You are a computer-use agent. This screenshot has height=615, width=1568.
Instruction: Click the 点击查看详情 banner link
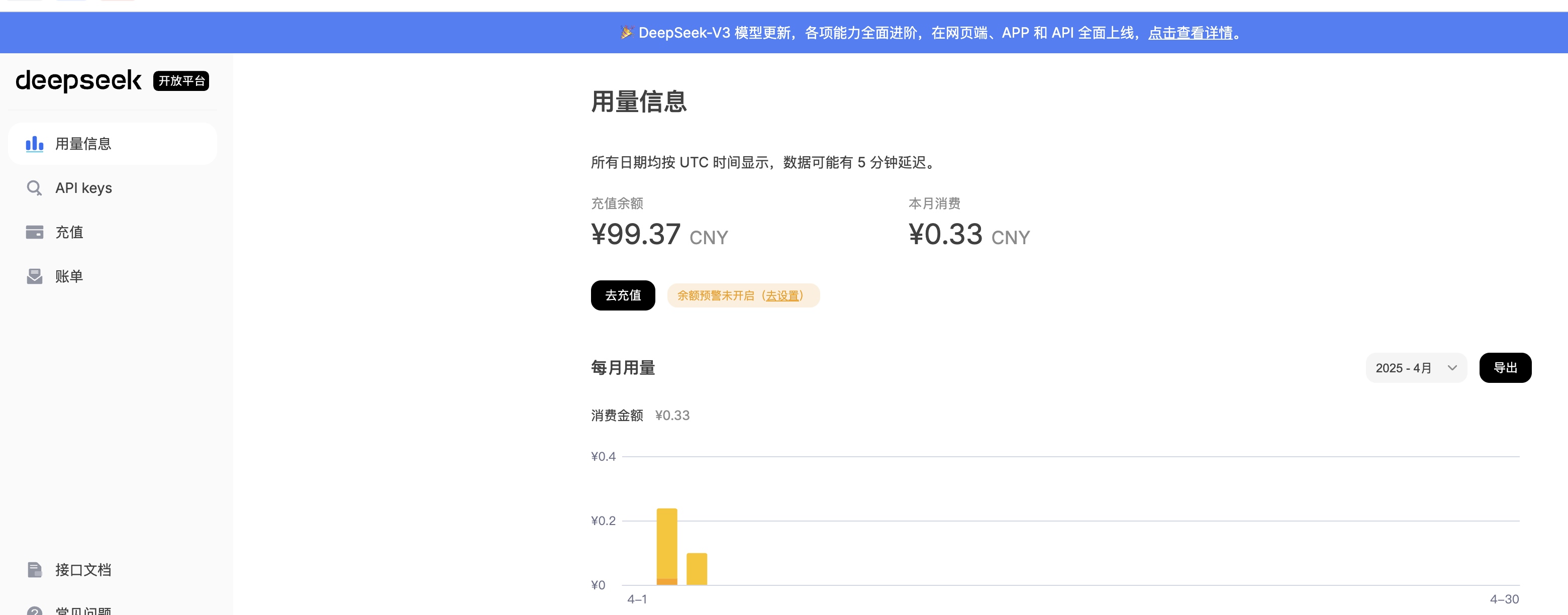(x=1190, y=32)
